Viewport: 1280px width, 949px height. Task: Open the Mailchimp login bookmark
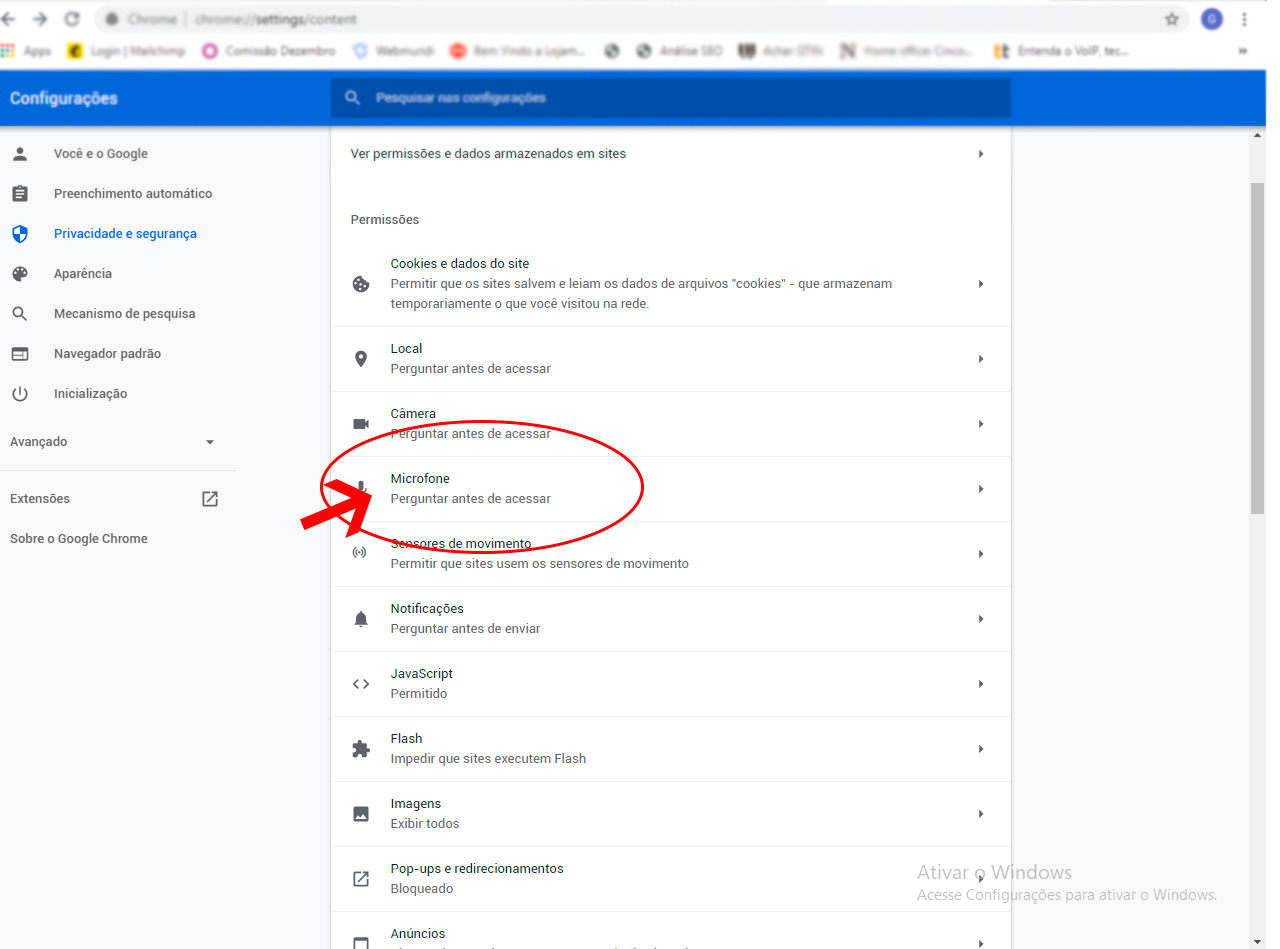click(x=127, y=51)
